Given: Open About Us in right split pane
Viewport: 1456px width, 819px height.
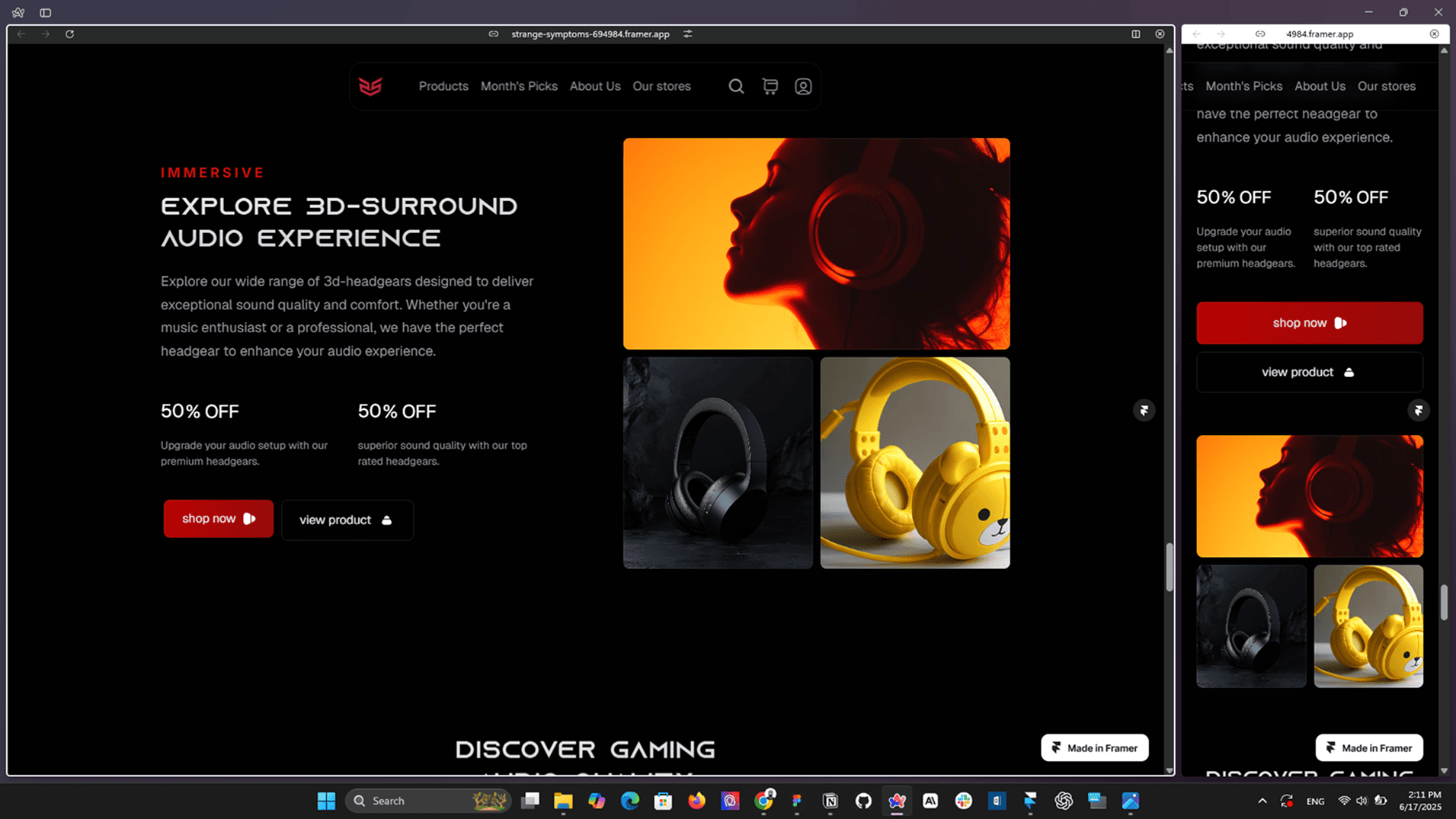Looking at the screenshot, I should [1320, 86].
